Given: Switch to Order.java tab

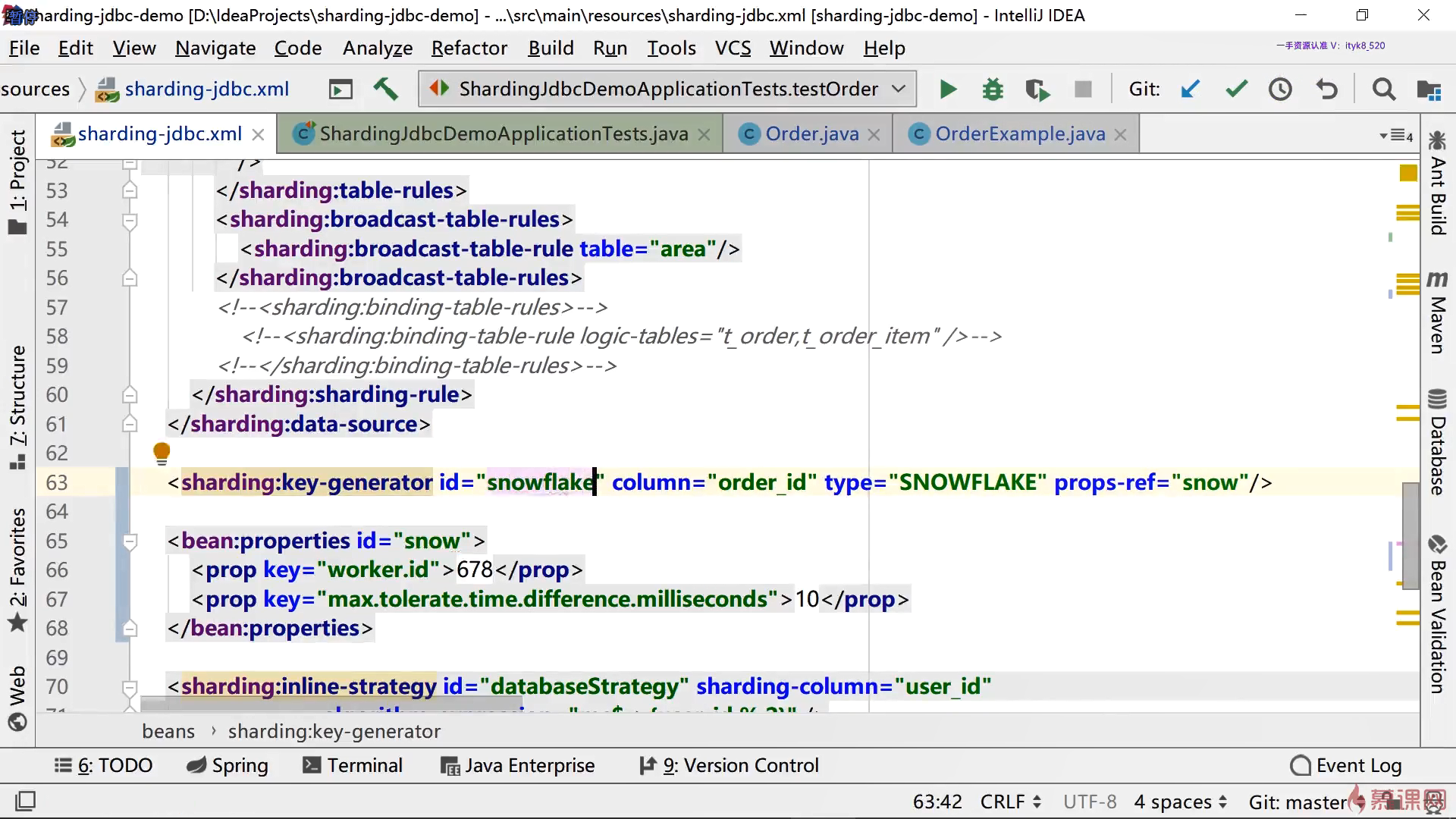Looking at the screenshot, I should (x=811, y=134).
